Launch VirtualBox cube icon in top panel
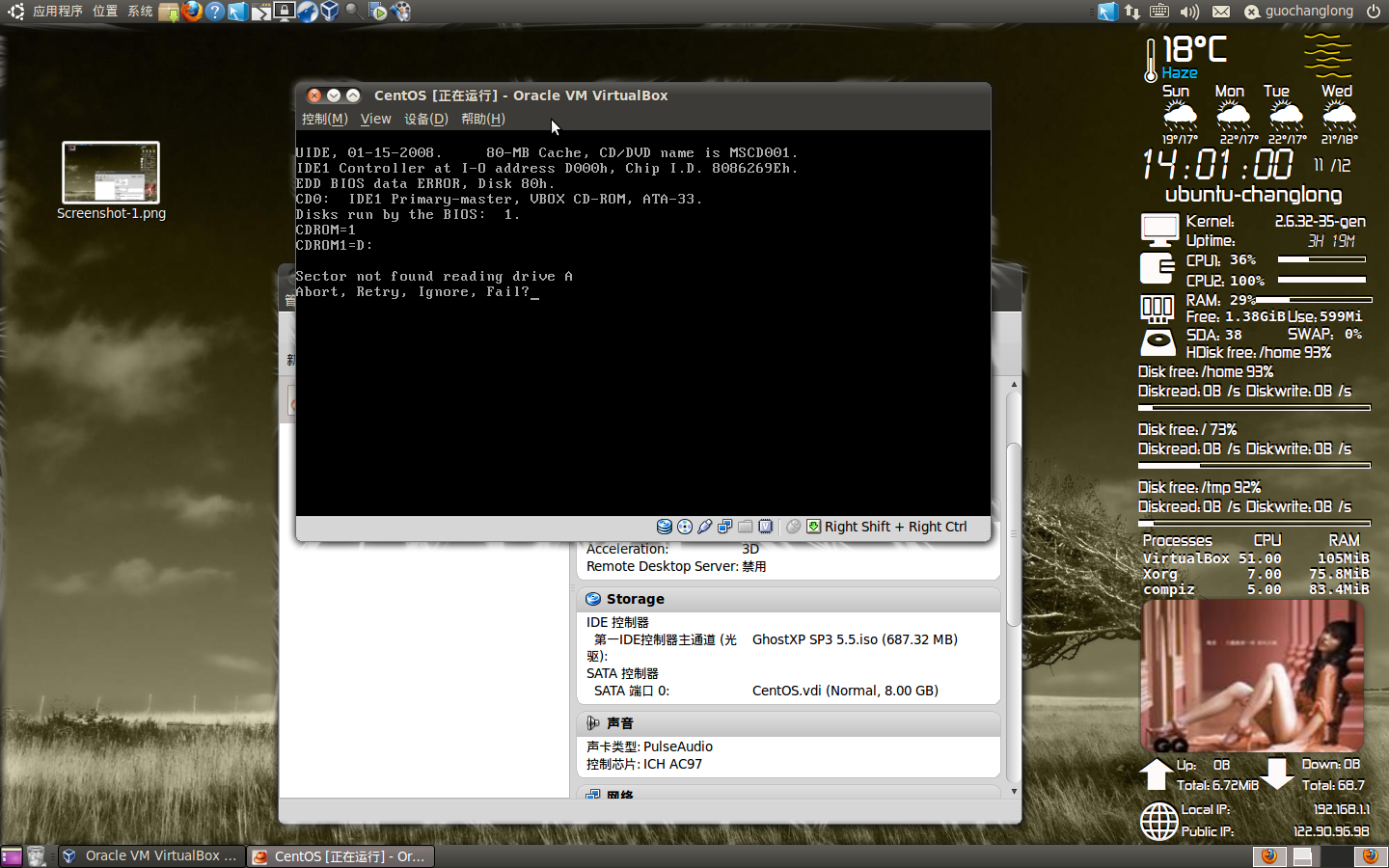 click(330, 12)
